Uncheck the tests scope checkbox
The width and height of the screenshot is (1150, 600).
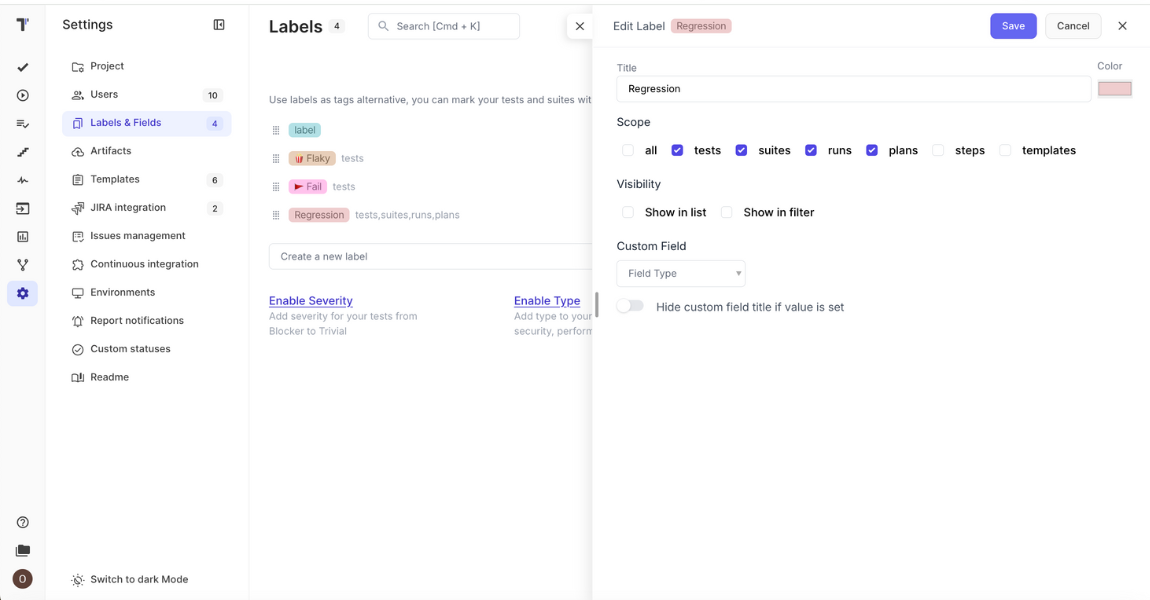tap(677, 150)
